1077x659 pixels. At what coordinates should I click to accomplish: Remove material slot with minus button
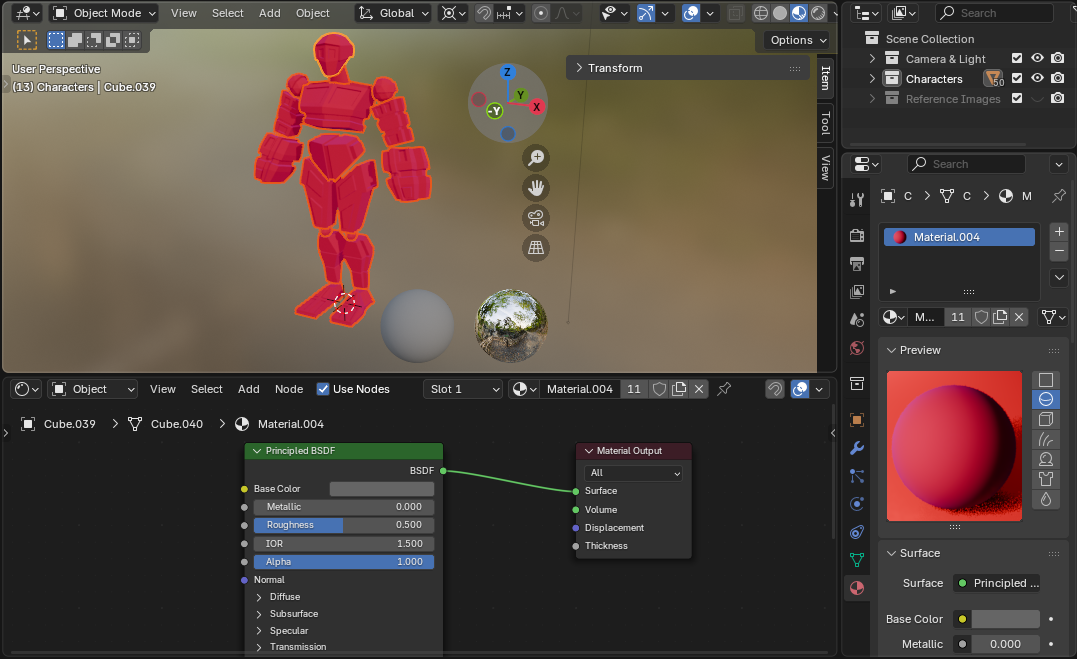point(1058,251)
